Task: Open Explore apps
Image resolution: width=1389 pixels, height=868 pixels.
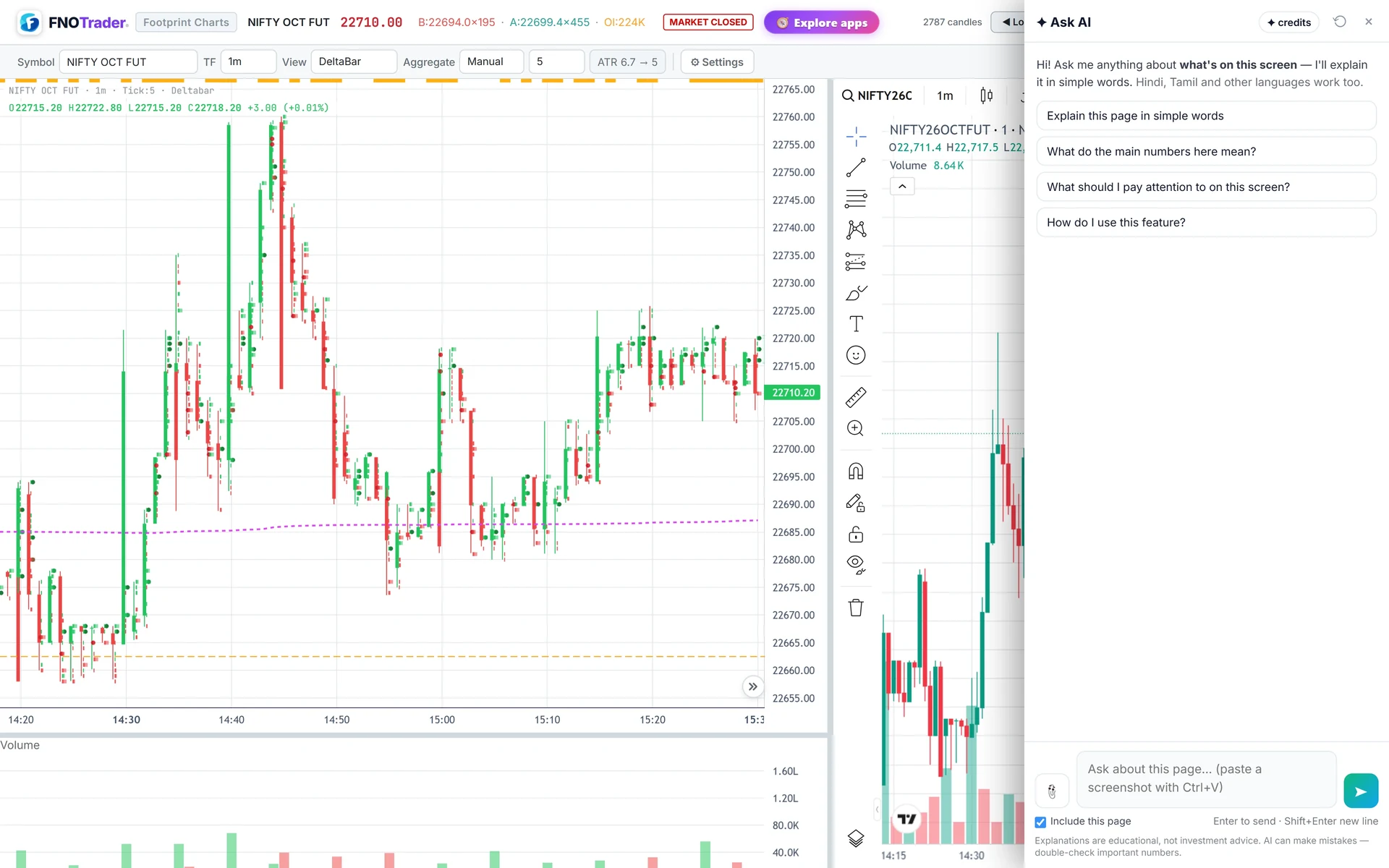Action: coord(822,22)
